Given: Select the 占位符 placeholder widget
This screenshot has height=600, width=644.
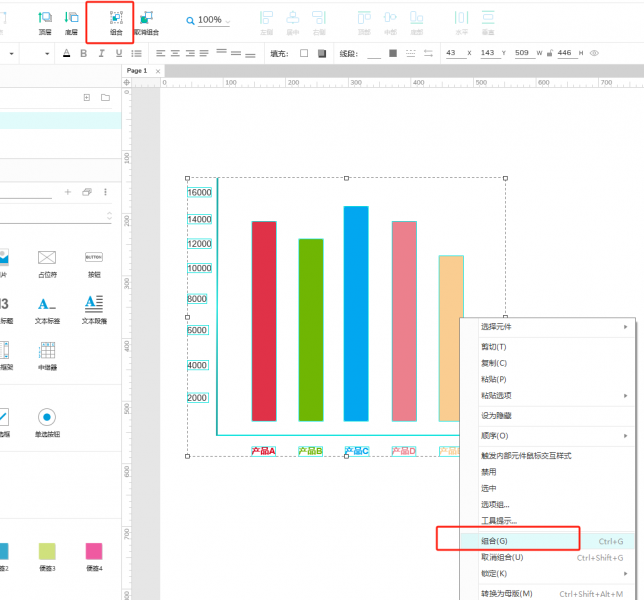Looking at the screenshot, I should pos(47,264).
